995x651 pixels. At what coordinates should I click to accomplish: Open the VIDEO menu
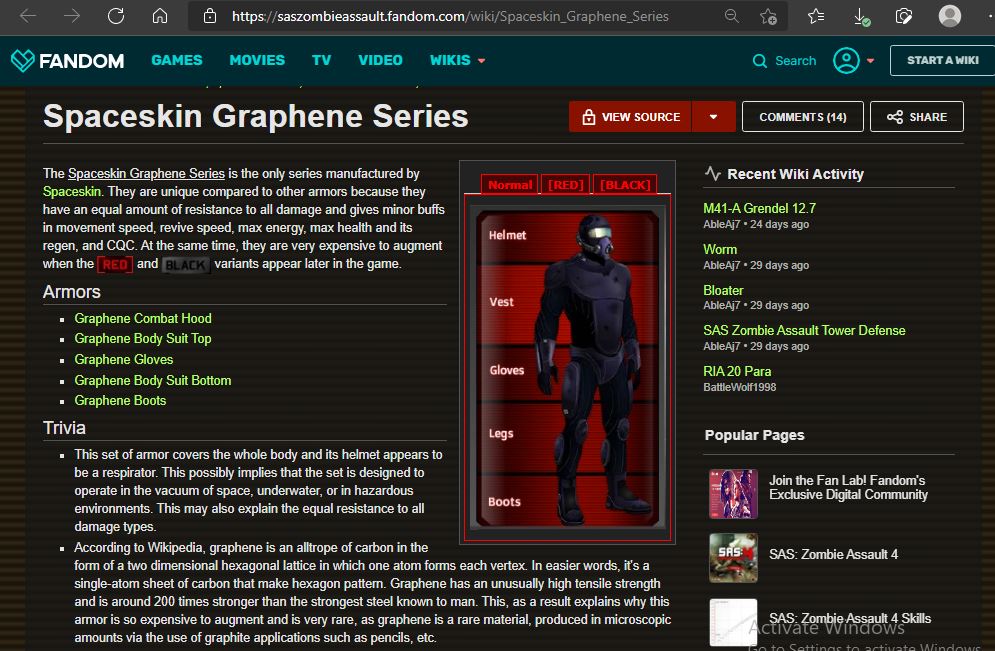point(380,60)
